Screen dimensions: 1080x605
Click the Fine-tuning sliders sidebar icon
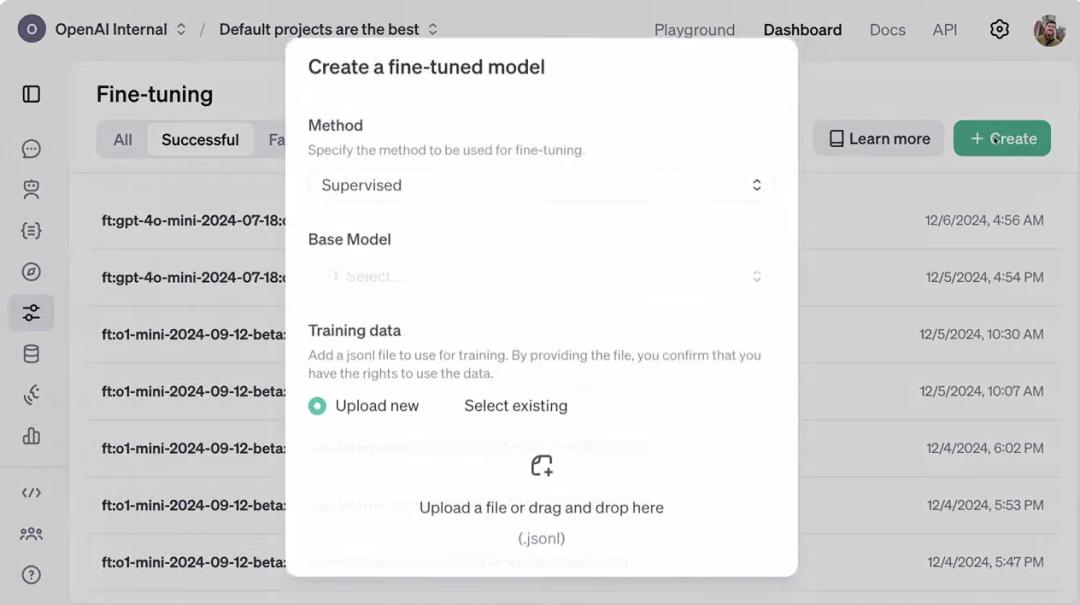[x=31, y=313]
